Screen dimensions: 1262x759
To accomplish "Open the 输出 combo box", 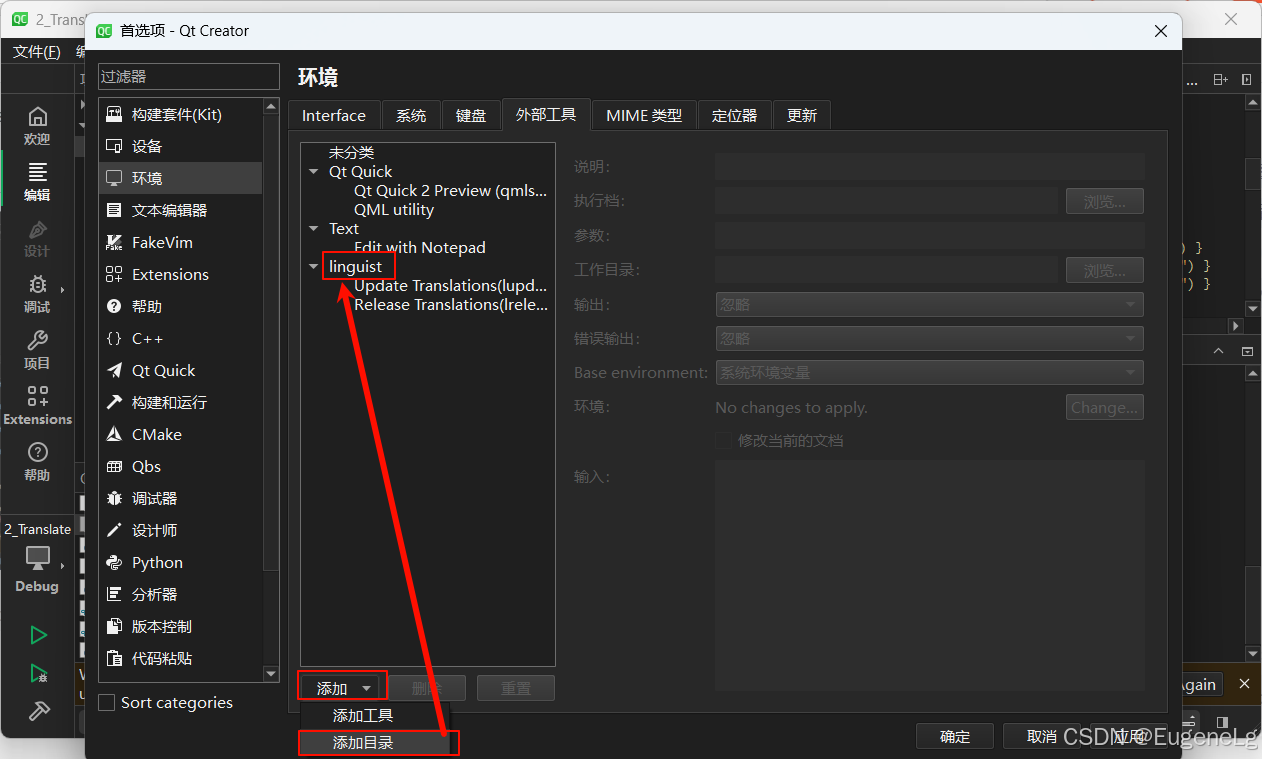I will point(929,305).
